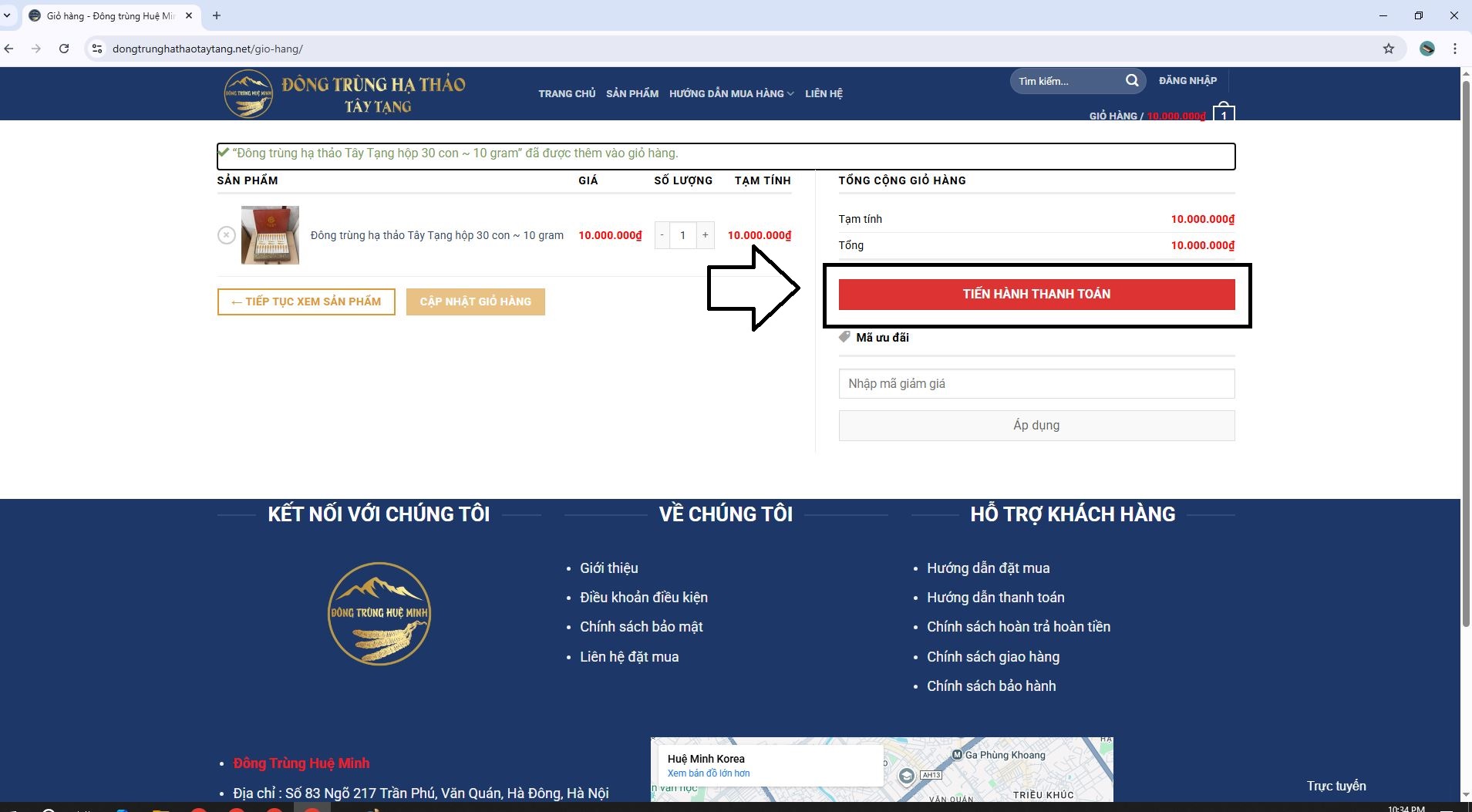The width and height of the screenshot is (1472, 812).
Task: Open the Giới thiệu footer link
Action: coord(609,568)
